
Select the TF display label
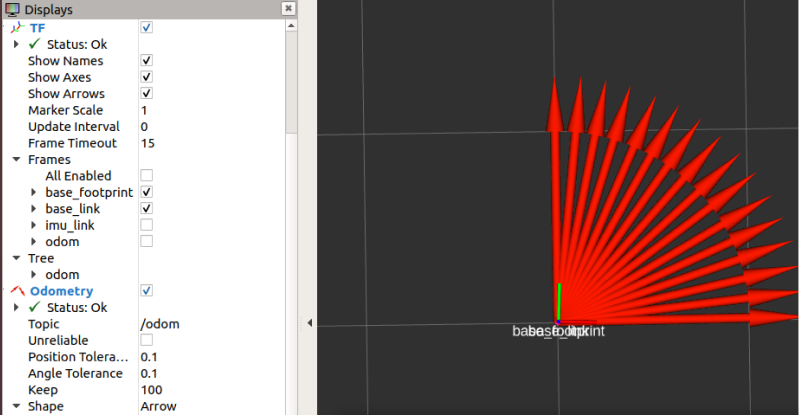[x=37, y=28]
